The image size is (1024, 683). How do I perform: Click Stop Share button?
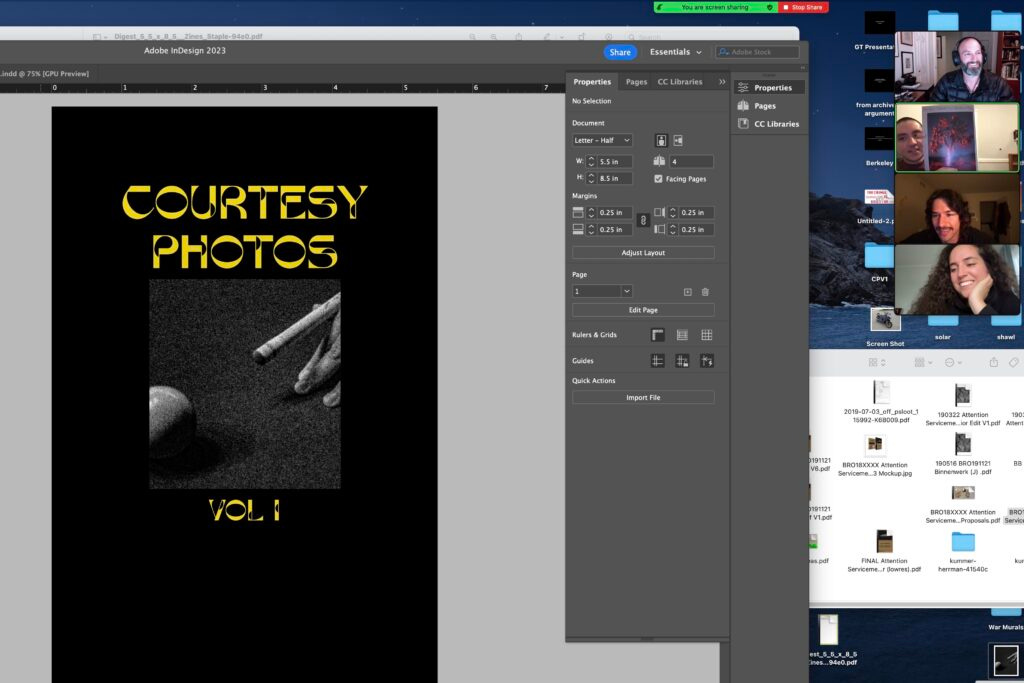tap(803, 7)
